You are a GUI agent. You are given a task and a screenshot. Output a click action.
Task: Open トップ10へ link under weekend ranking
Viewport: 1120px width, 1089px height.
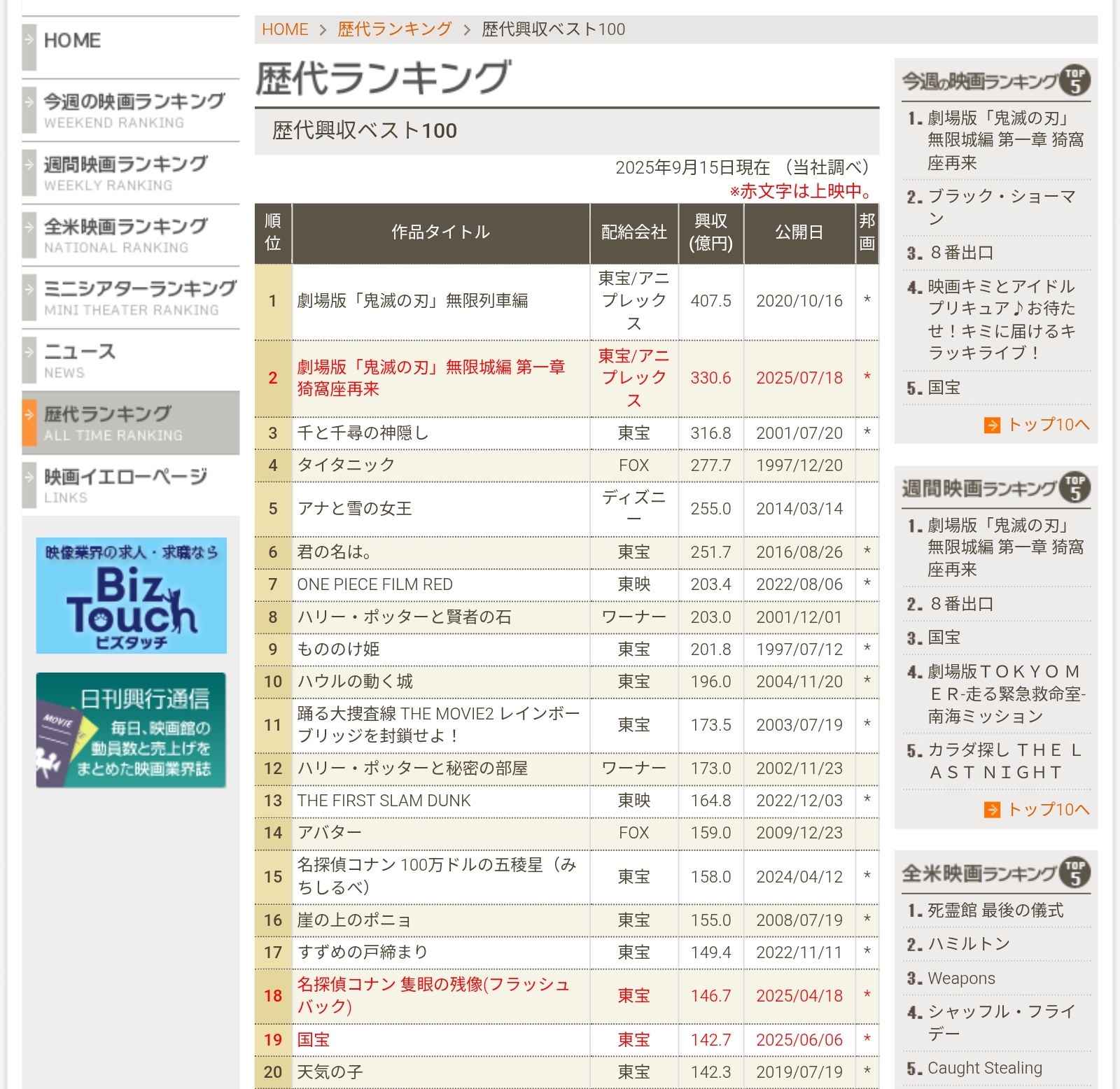click(1048, 425)
